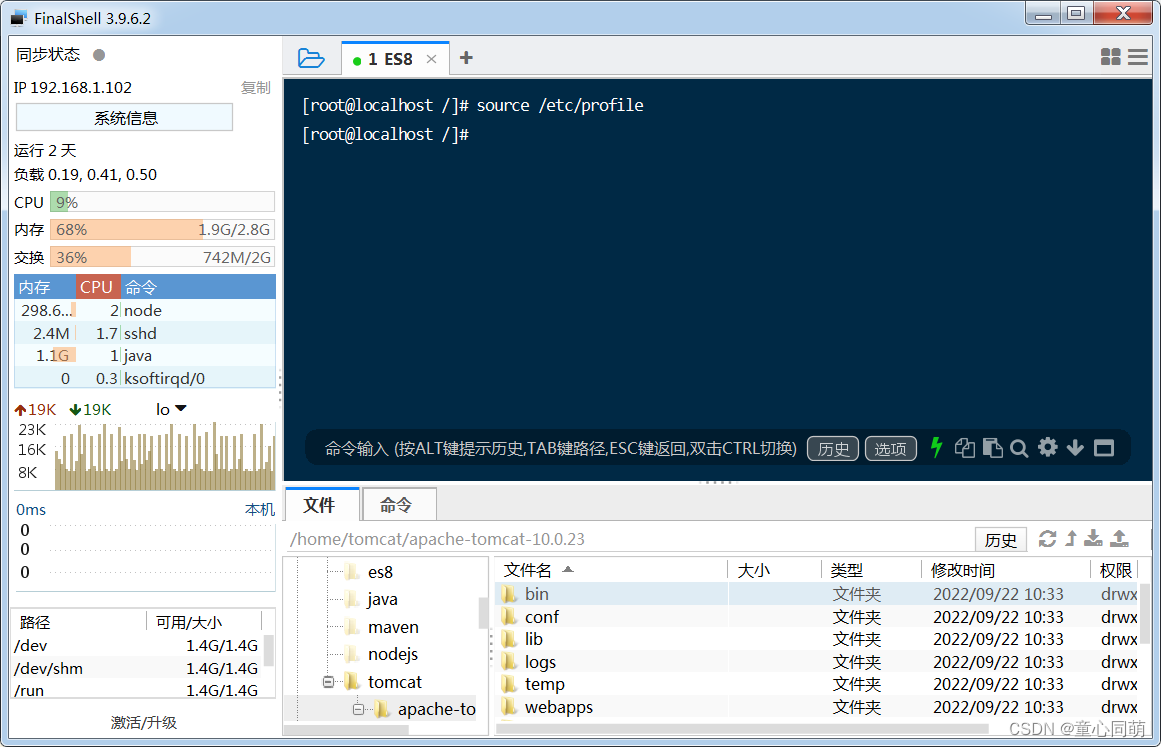The image size is (1161, 747).
Task: Paste into terminal with clipboard icon
Action: point(992,448)
